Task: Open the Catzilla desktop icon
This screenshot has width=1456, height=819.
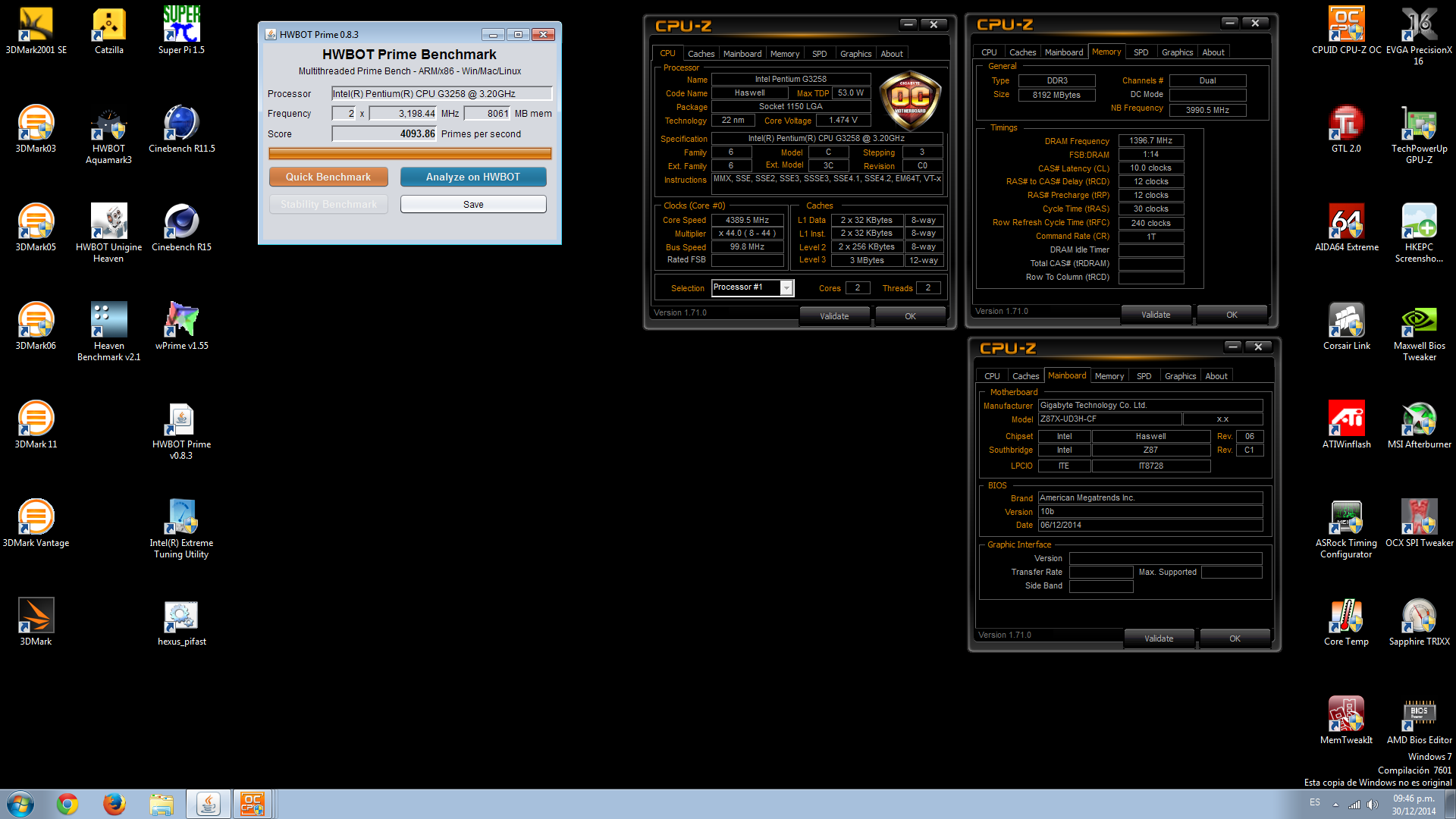Action: pos(109,30)
